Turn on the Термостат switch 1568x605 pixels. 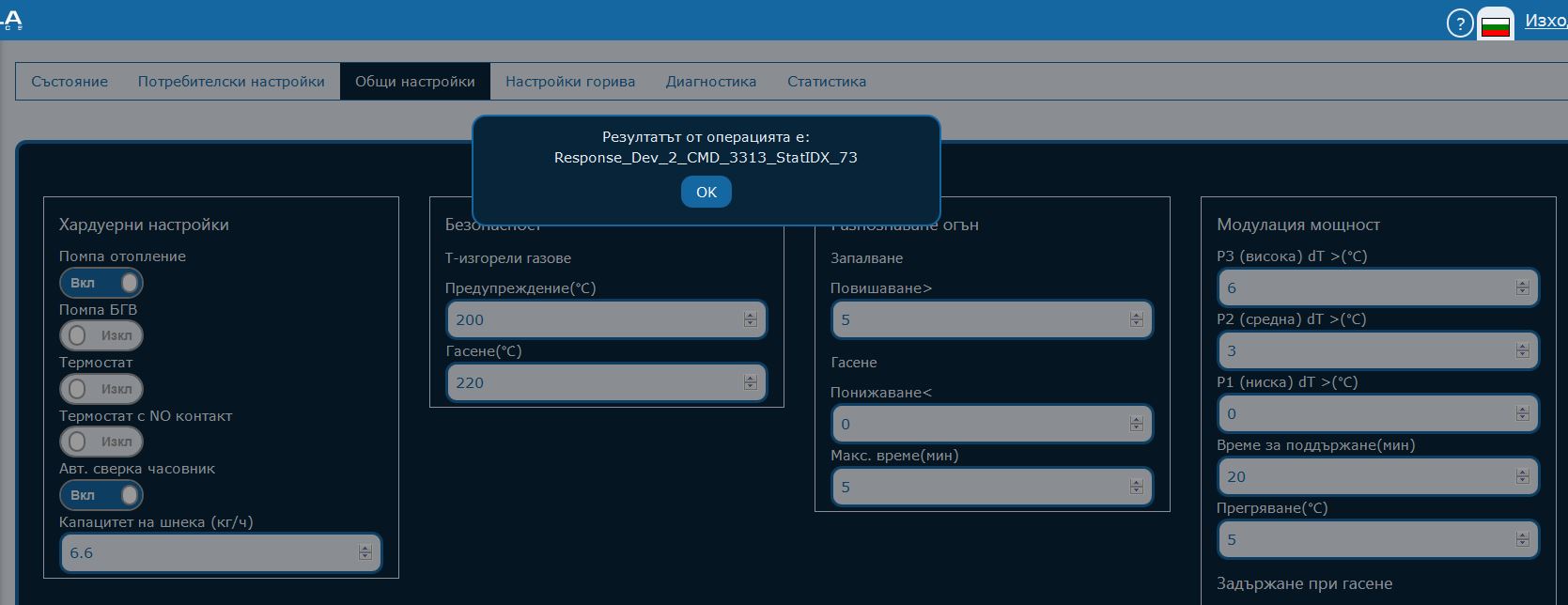[x=101, y=389]
